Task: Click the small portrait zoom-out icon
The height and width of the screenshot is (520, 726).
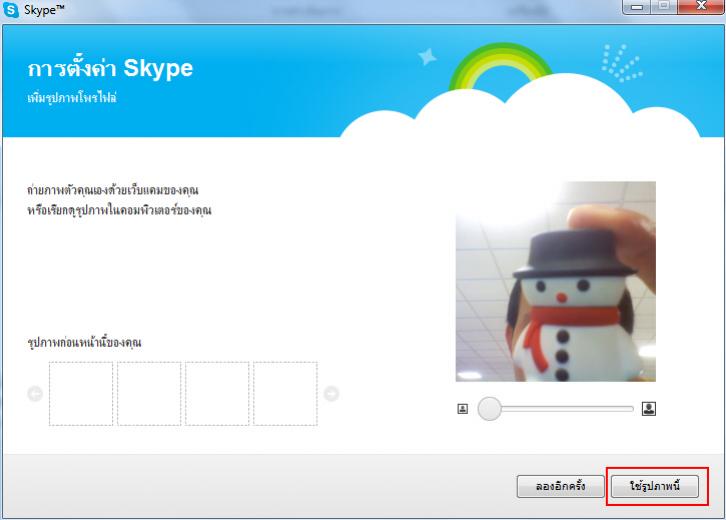Action: coord(463,408)
